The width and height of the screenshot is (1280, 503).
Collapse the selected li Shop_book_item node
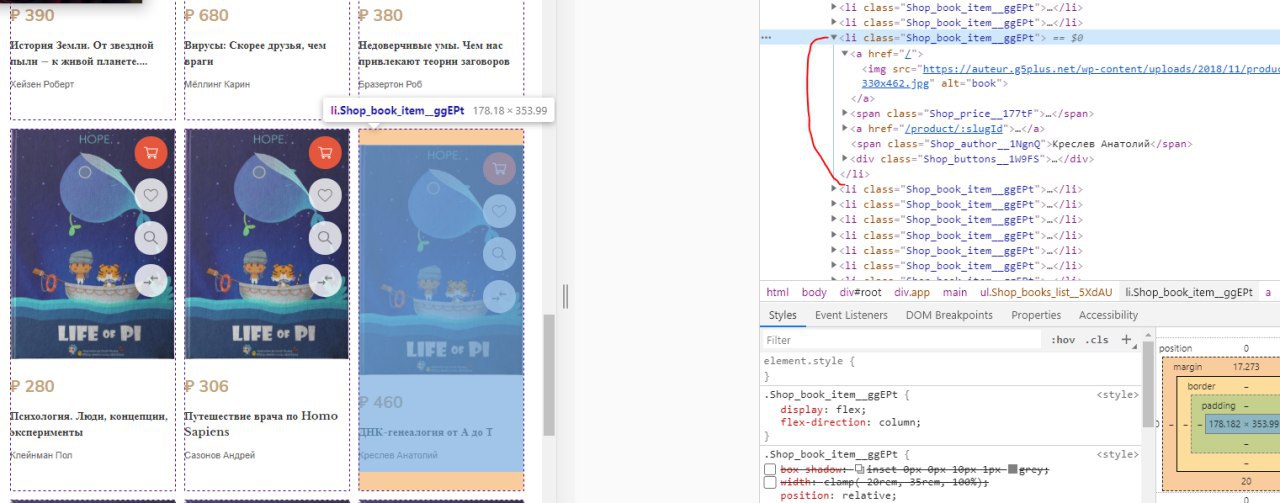[x=834, y=37]
